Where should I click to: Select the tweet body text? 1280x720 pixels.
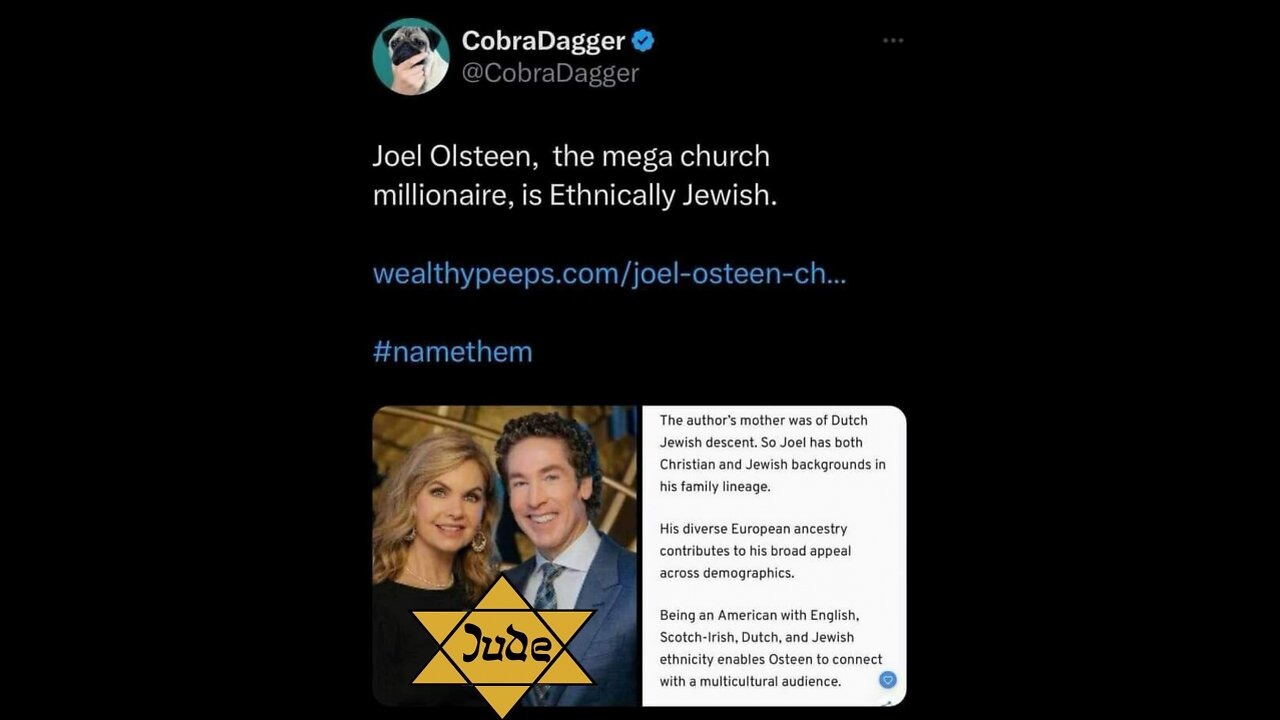[x=575, y=175]
